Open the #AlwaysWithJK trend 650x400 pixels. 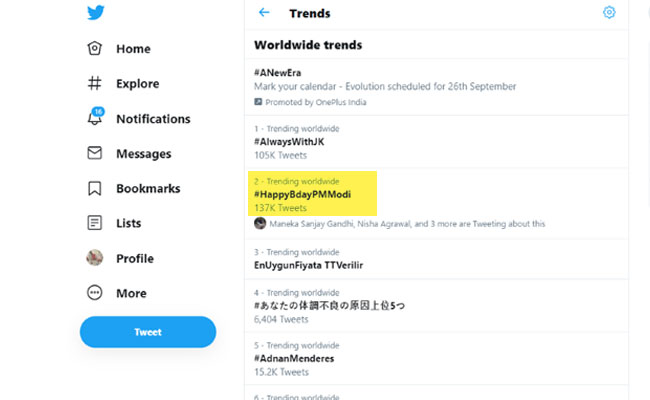289,142
